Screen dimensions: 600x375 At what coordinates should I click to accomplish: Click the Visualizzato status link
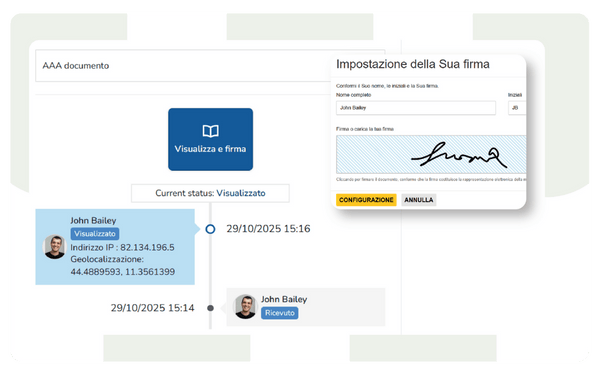click(x=241, y=193)
